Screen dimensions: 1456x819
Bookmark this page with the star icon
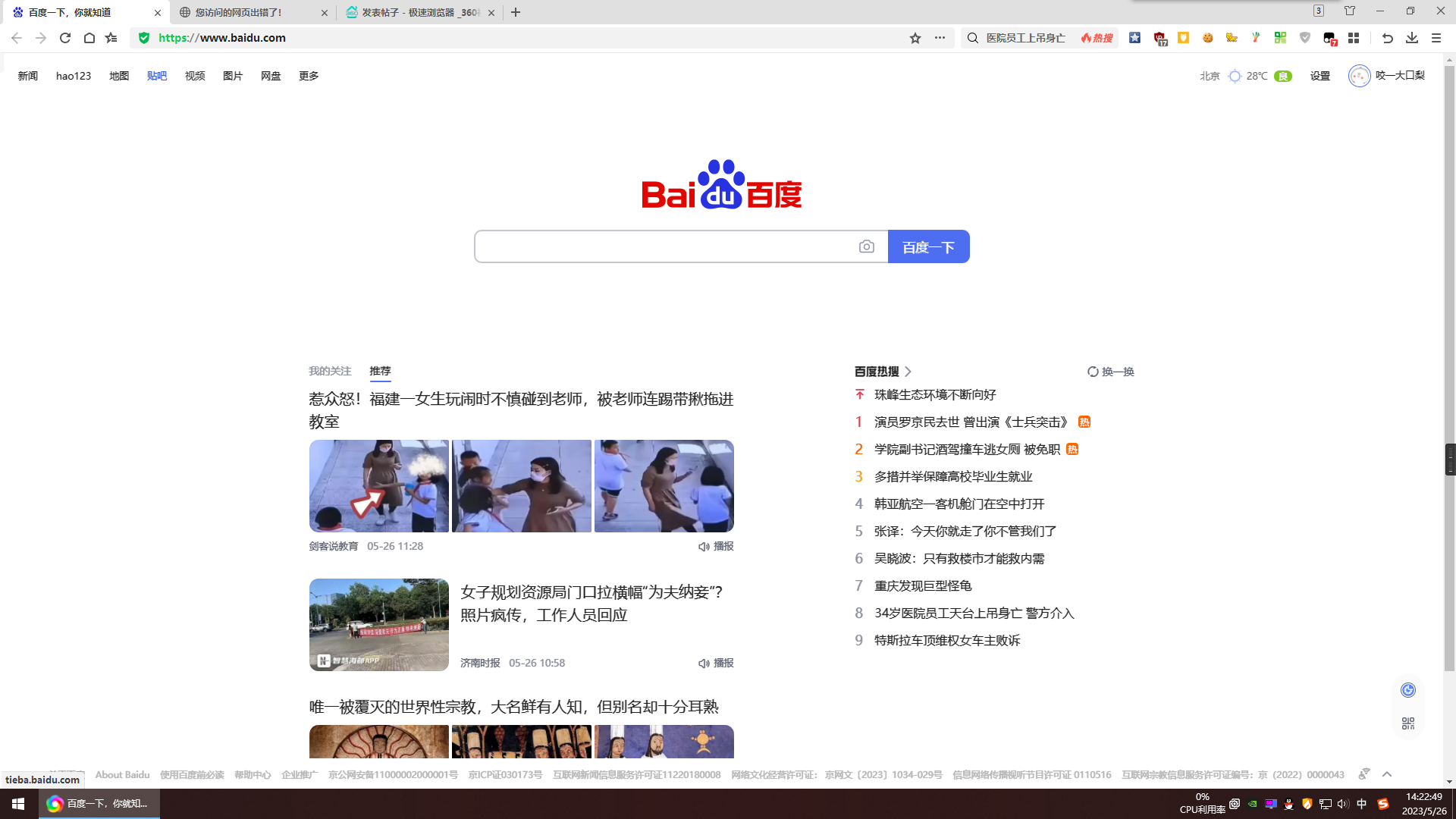click(x=915, y=38)
